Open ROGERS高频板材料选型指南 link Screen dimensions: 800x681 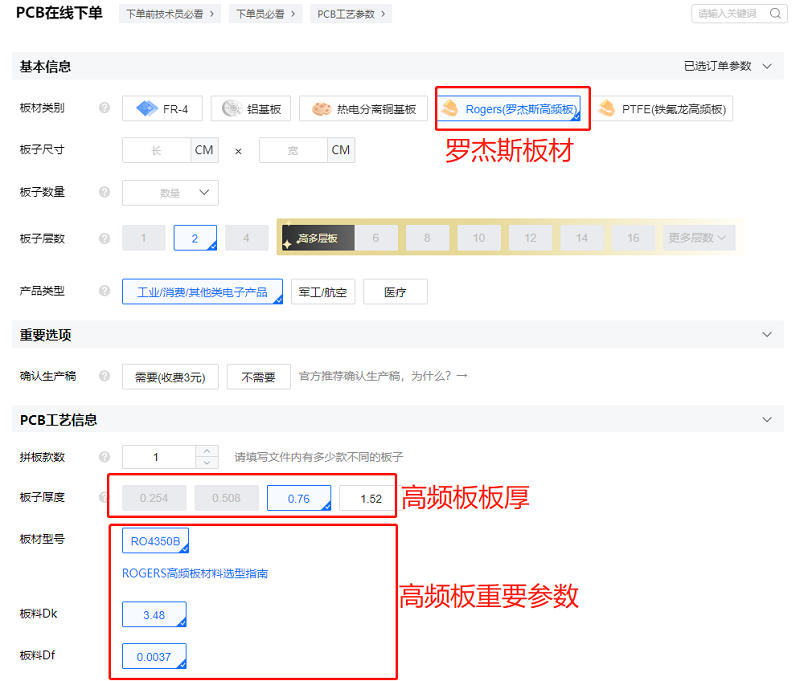point(195,574)
